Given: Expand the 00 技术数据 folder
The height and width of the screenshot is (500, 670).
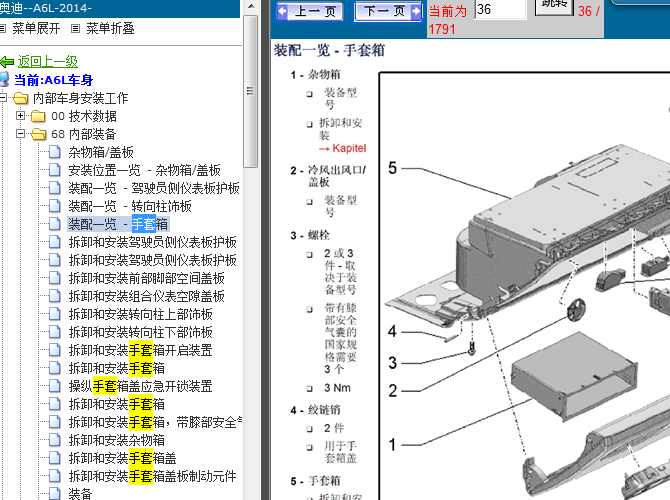Looking at the screenshot, I should click(x=20, y=115).
